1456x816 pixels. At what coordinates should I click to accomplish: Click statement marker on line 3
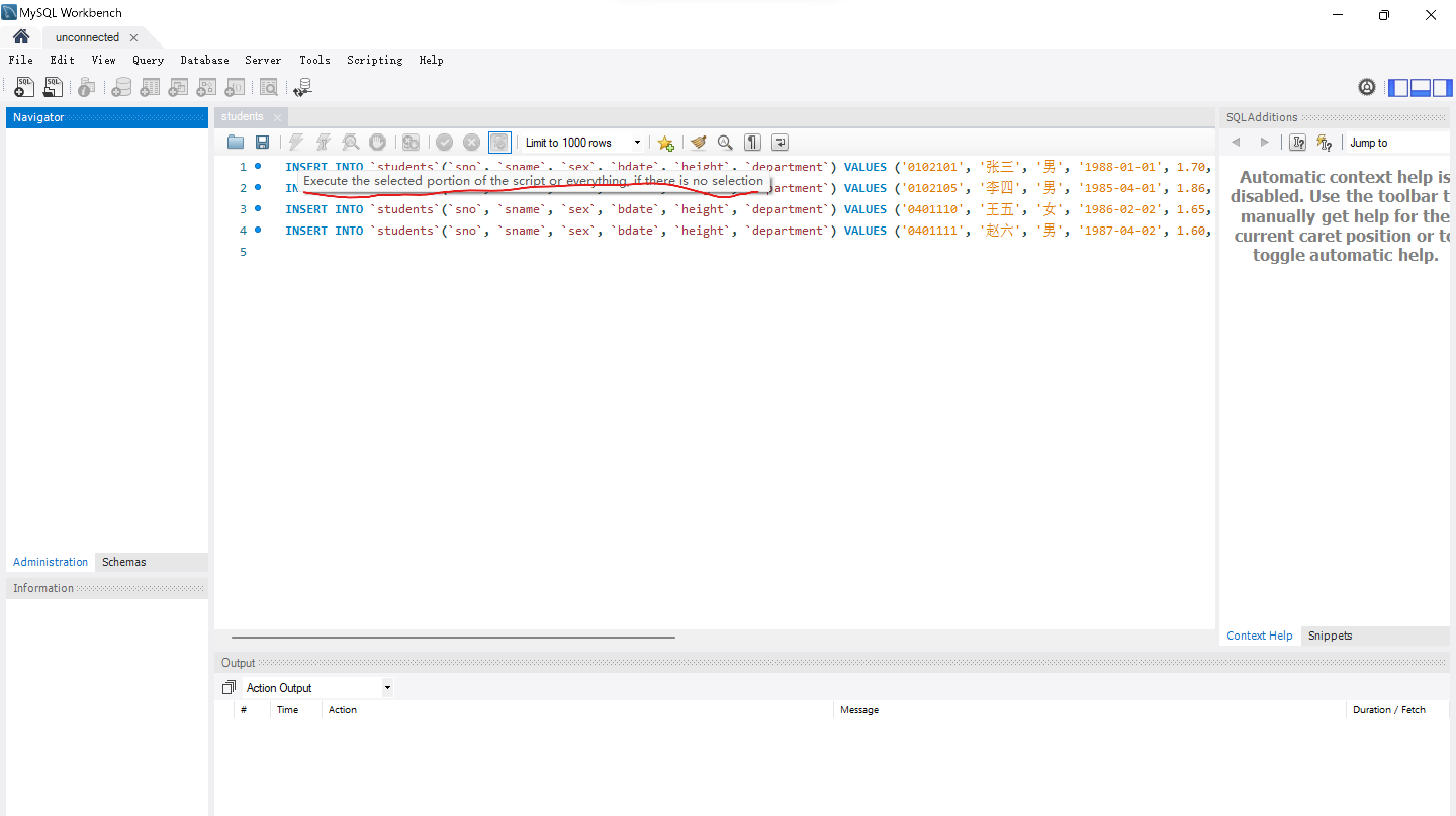pos(258,208)
